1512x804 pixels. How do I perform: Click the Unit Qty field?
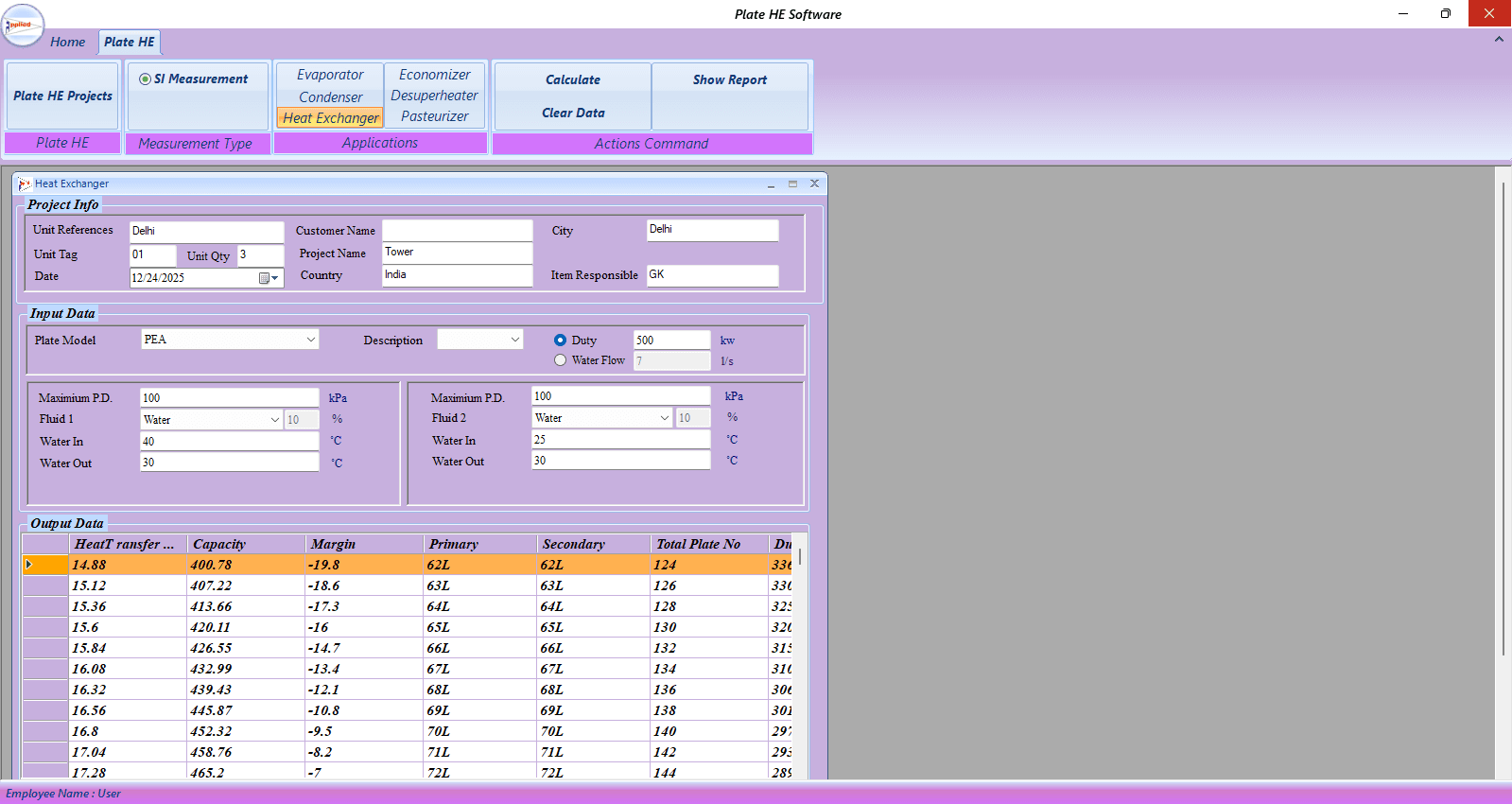click(x=260, y=254)
